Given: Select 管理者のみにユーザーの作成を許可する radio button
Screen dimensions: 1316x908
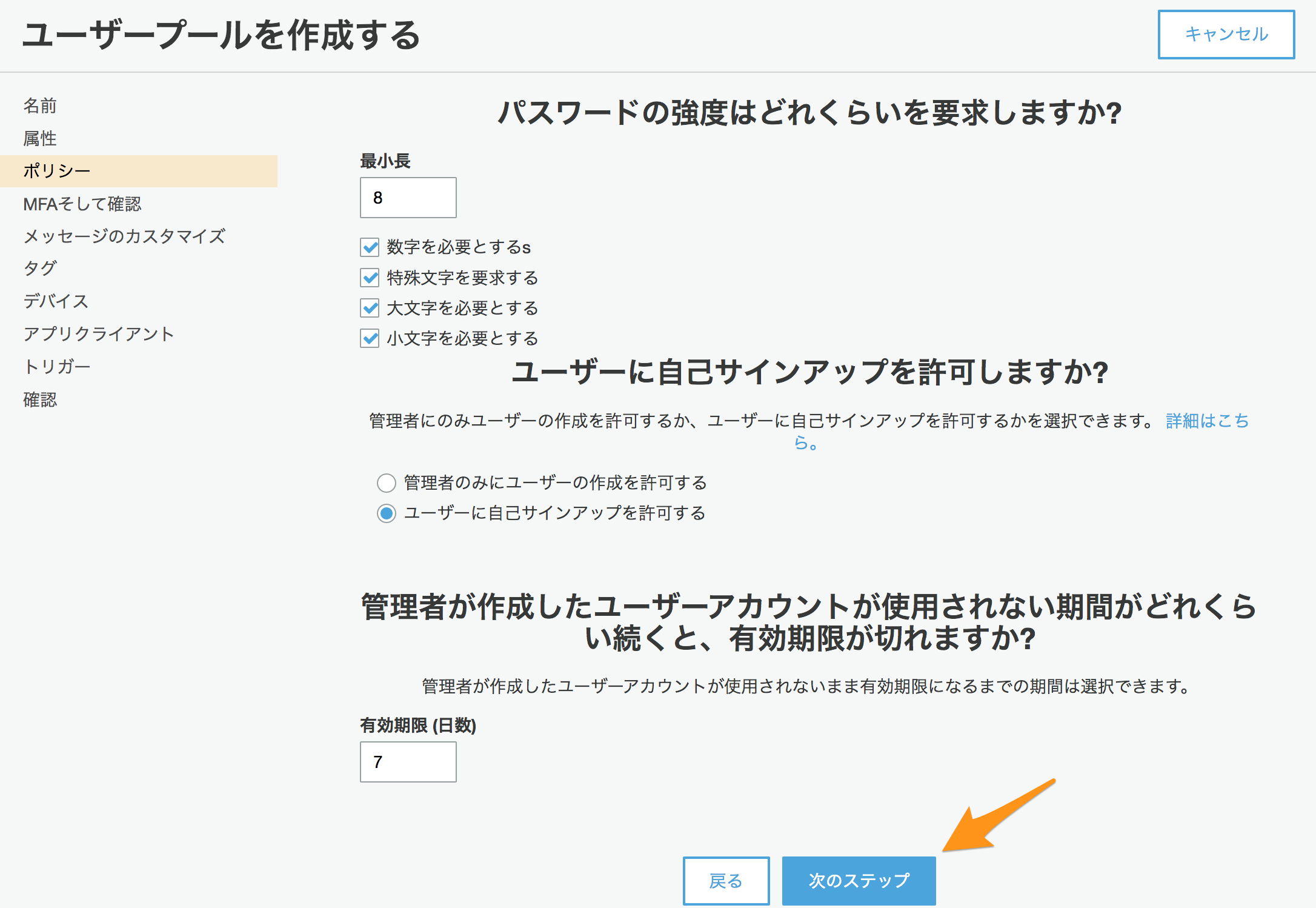Looking at the screenshot, I should (386, 482).
